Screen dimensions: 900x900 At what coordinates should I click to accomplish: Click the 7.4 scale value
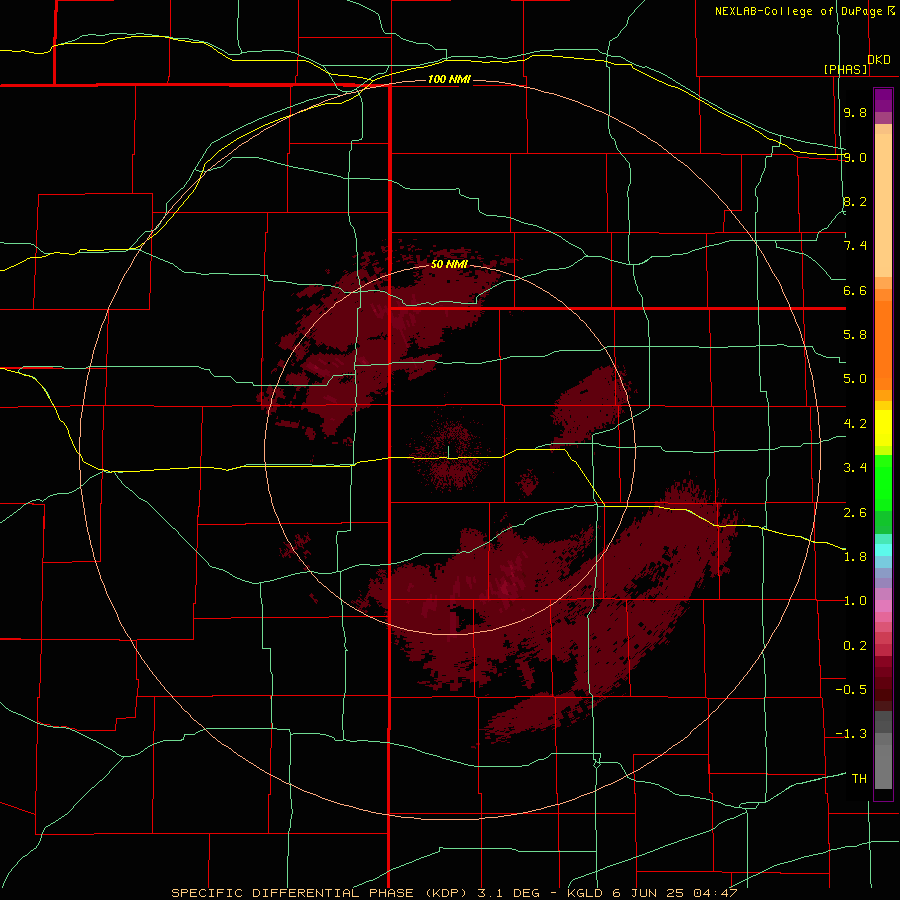(855, 246)
